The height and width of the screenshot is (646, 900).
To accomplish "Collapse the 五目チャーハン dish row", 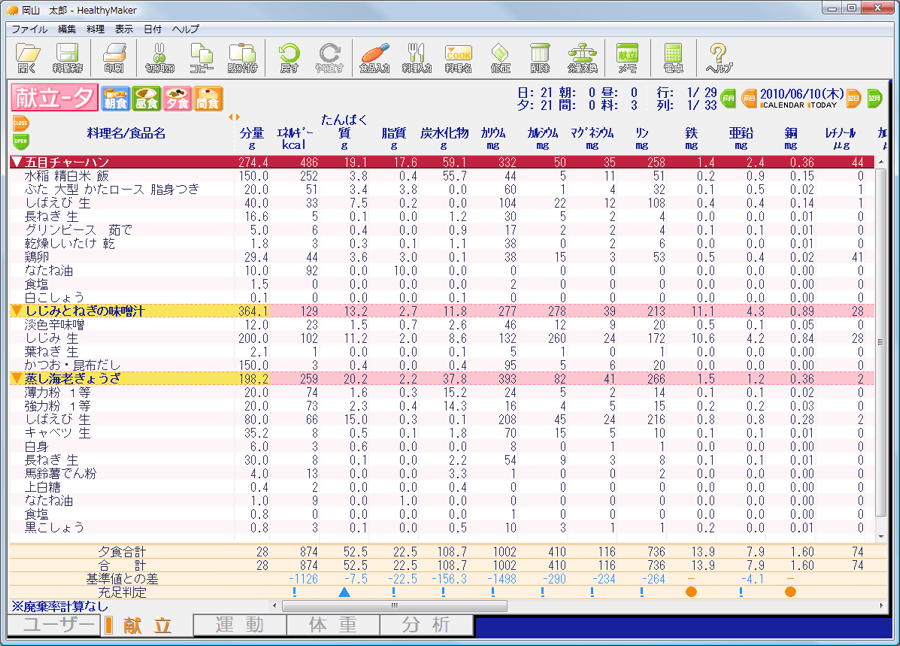I will point(17,163).
